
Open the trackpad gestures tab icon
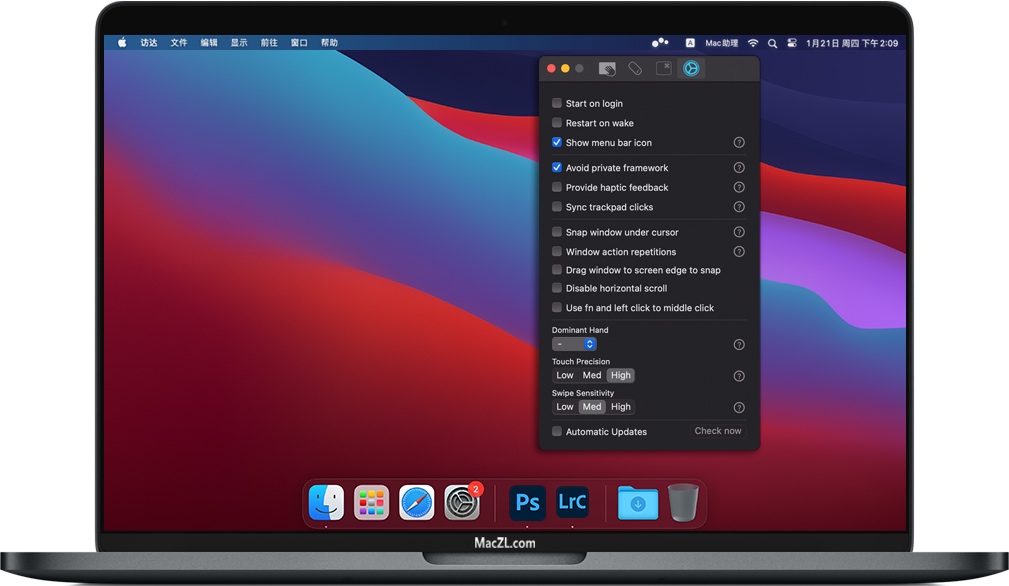607,68
